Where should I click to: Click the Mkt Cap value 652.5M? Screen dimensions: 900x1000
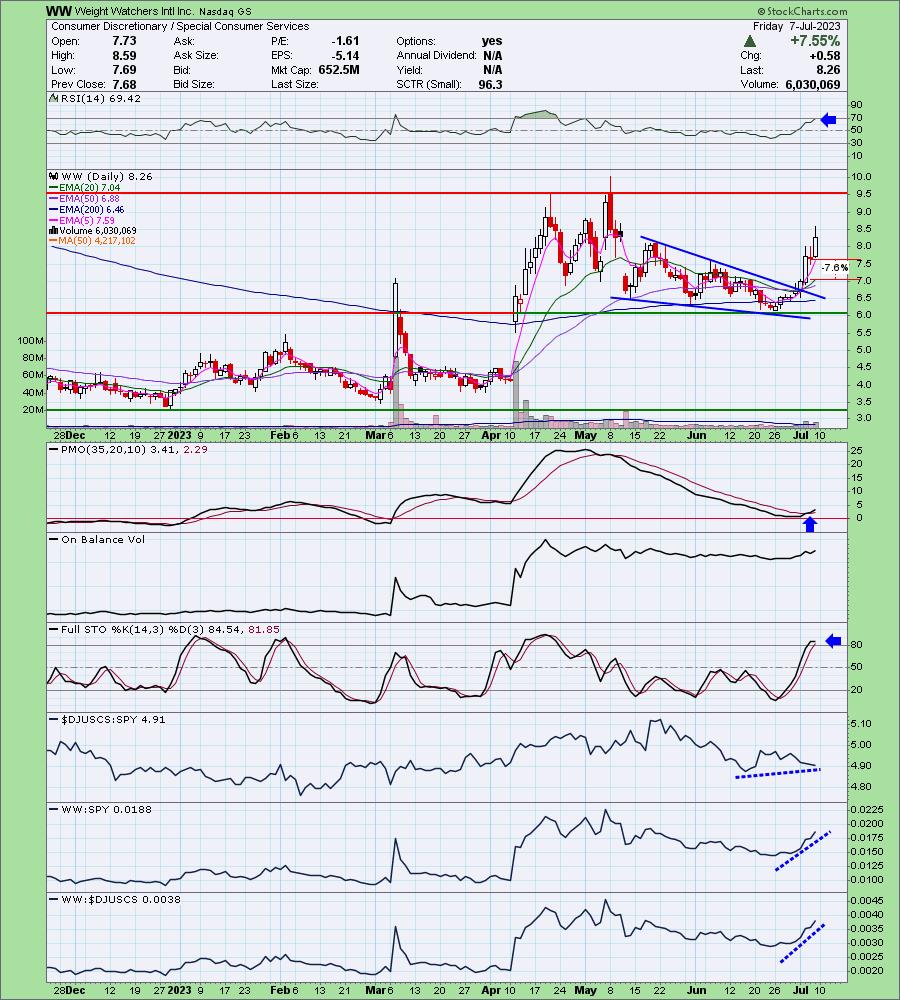tap(339, 70)
